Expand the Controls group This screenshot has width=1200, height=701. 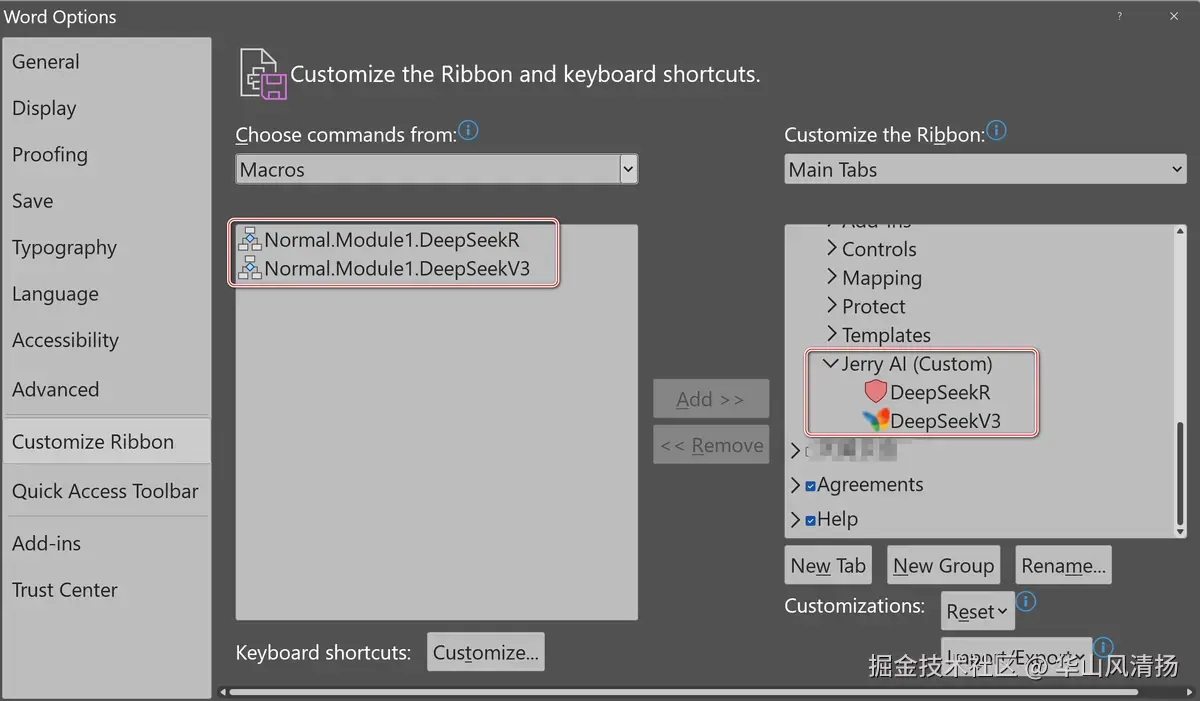click(x=832, y=248)
